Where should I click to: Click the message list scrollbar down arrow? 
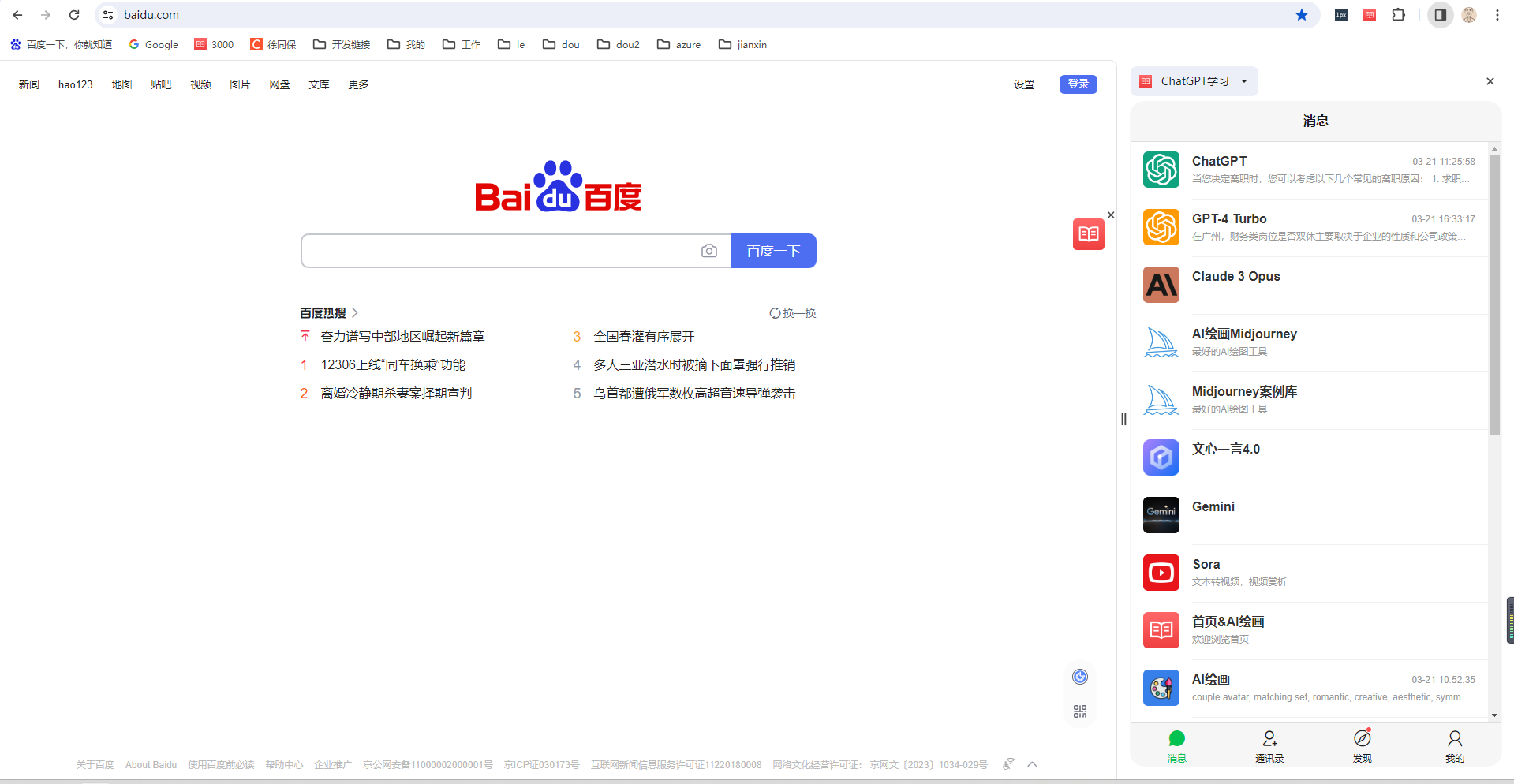[x=1494, y=715]
